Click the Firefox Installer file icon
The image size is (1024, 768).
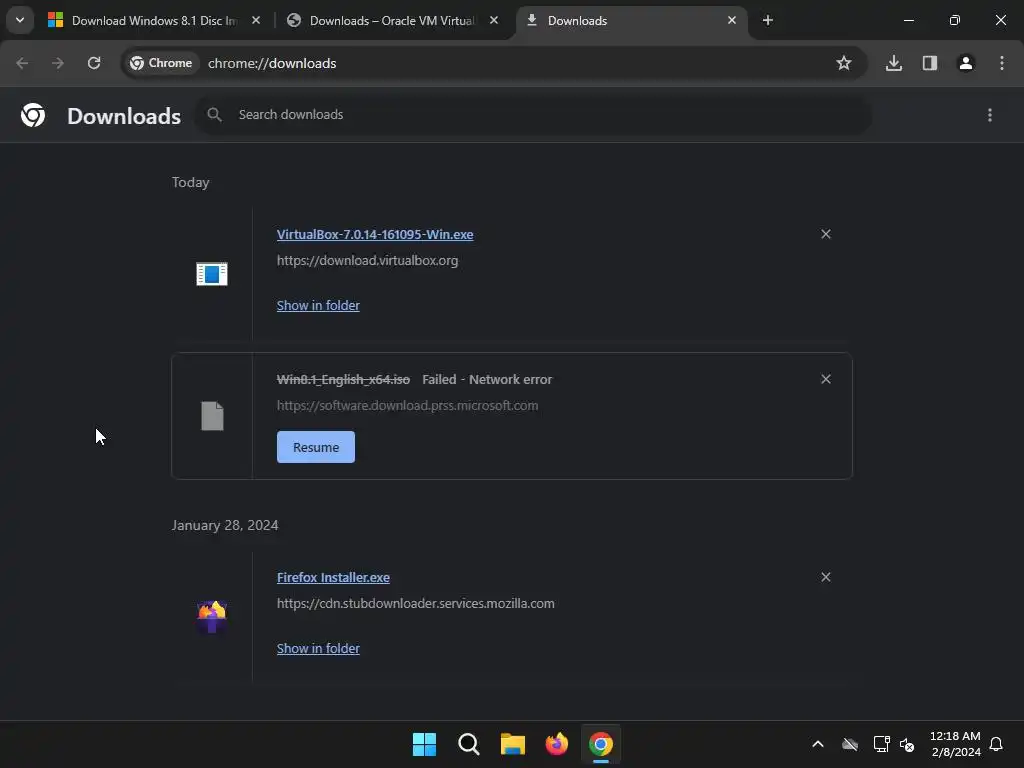212,616
